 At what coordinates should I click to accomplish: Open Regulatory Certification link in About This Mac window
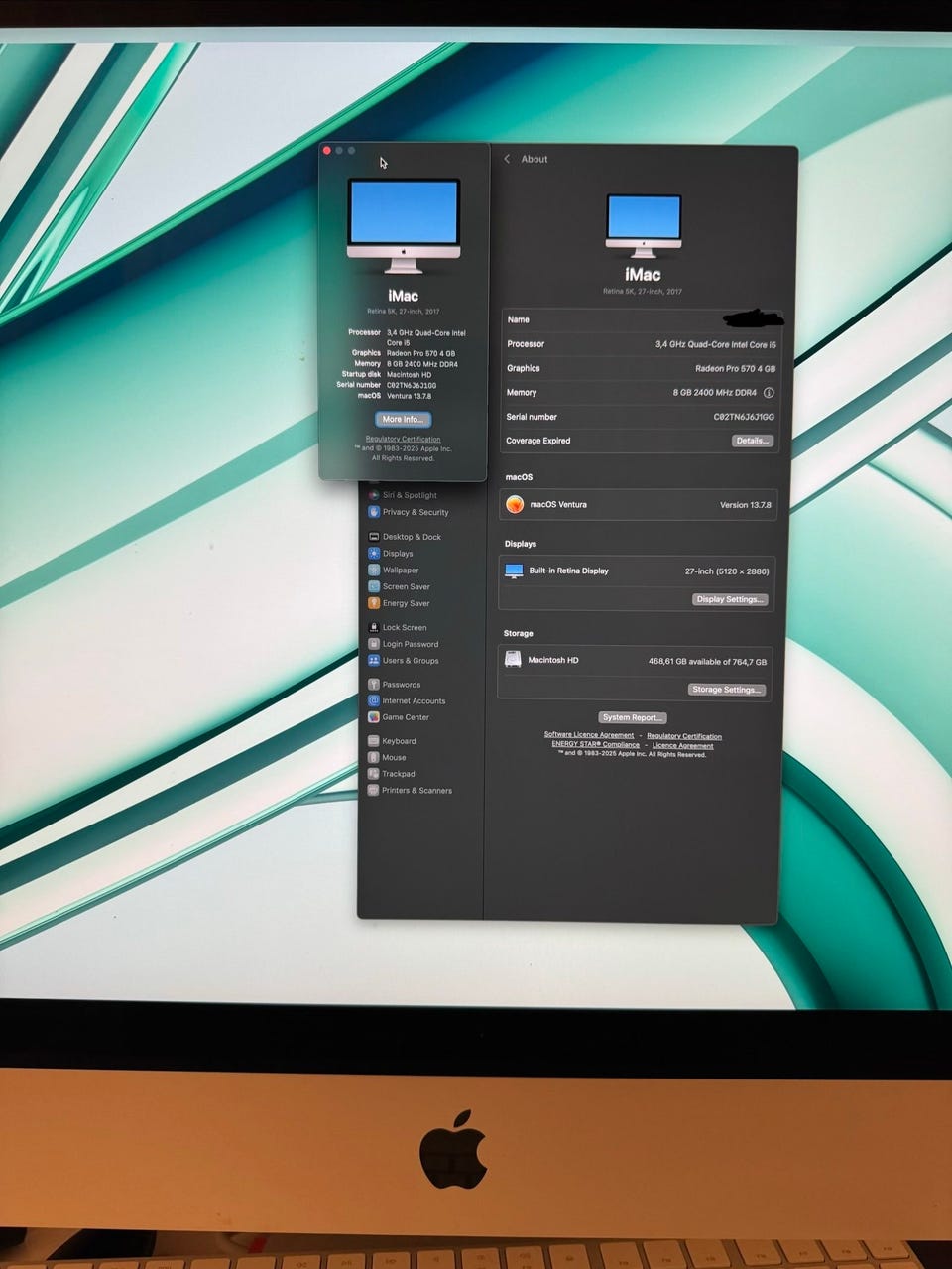point(403,439)
